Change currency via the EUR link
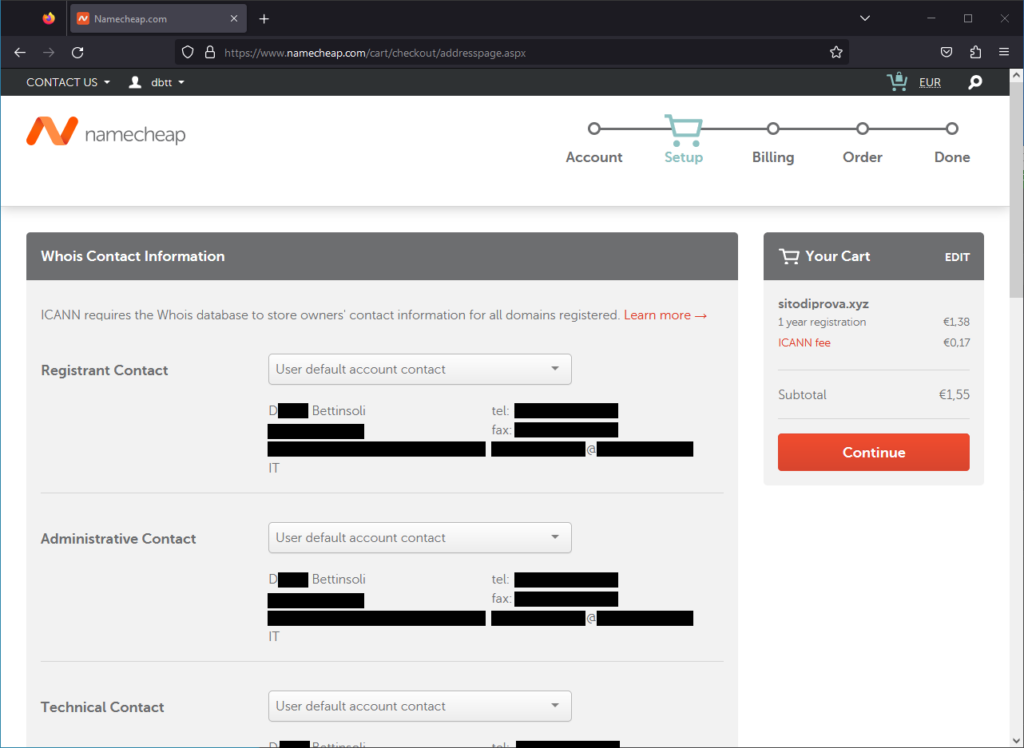Viewport: 1024px width, 748px height. (x=930, y=82)
